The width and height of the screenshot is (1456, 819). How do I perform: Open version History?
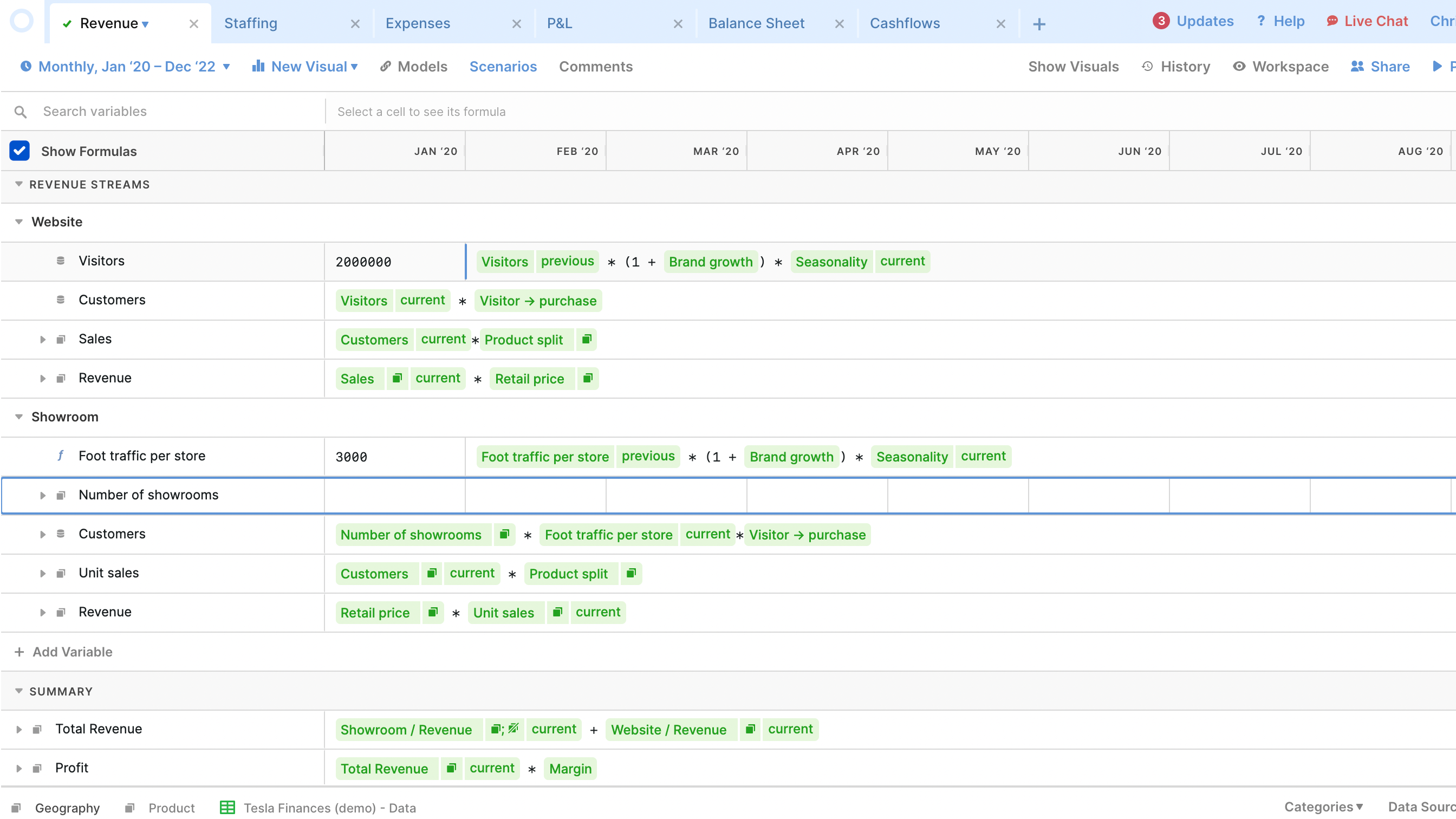pos(1176,66)
